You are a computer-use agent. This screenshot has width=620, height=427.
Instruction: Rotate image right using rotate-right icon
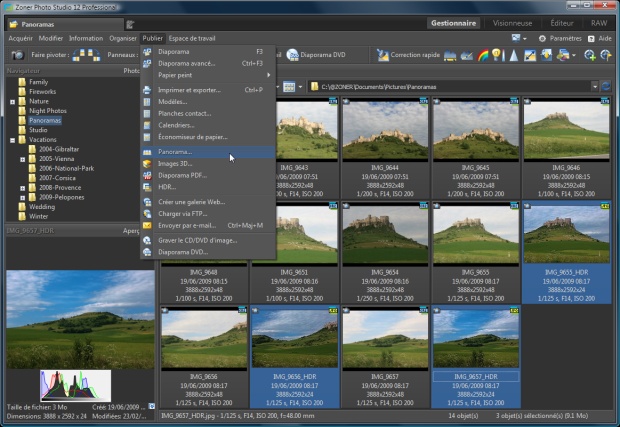(x=94, y=55)
